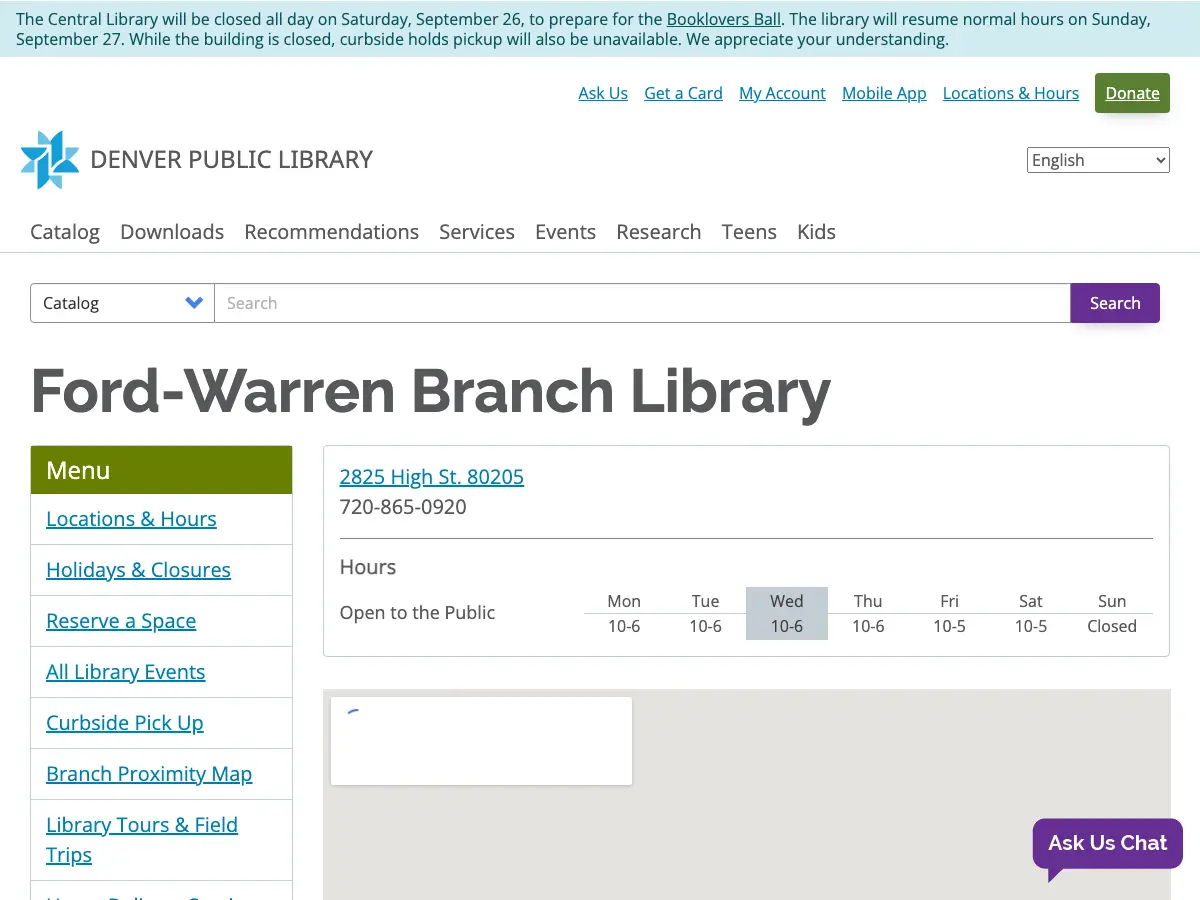Select the highlighted Wed hours column
Screen dimensions: 1200x900
[787, 613]
